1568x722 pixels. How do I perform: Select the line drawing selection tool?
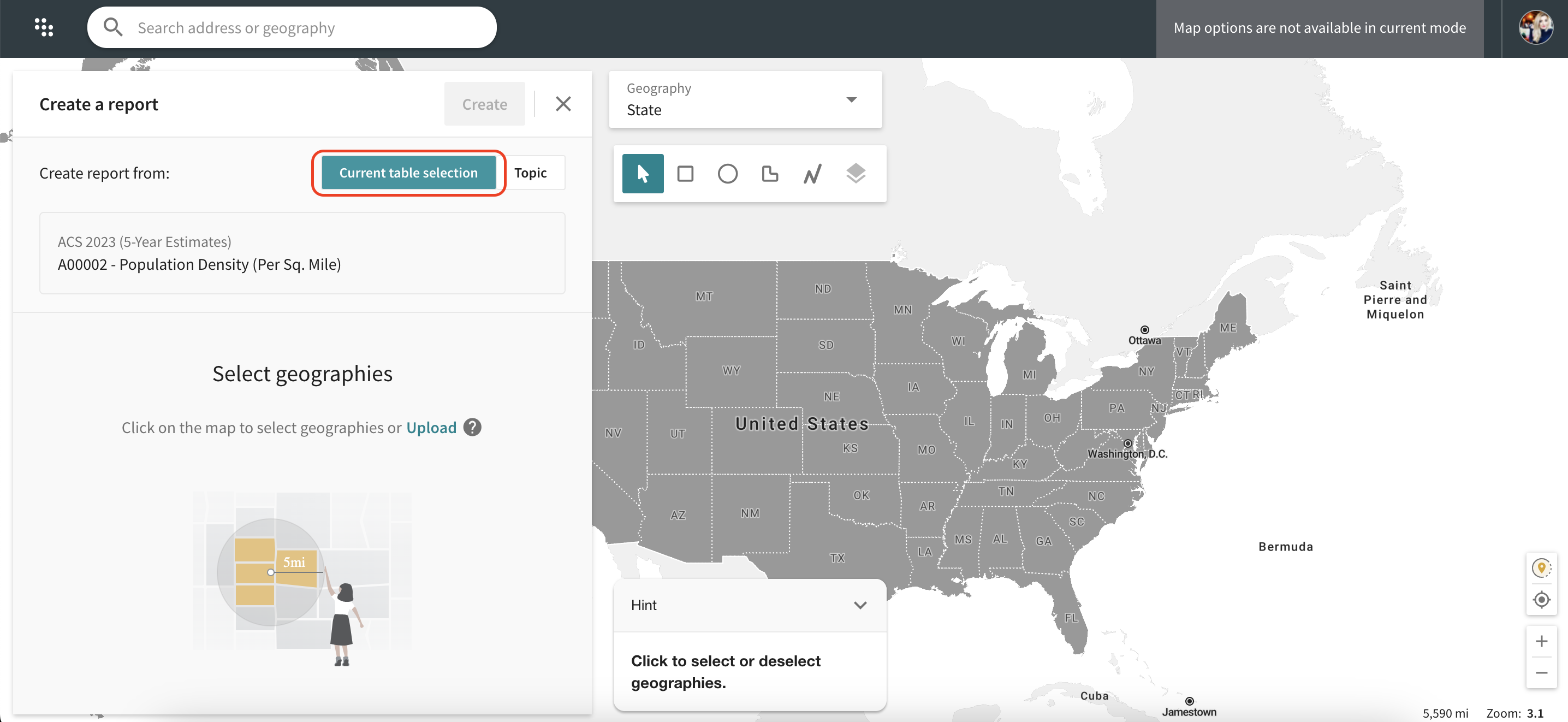pos(812,174)
